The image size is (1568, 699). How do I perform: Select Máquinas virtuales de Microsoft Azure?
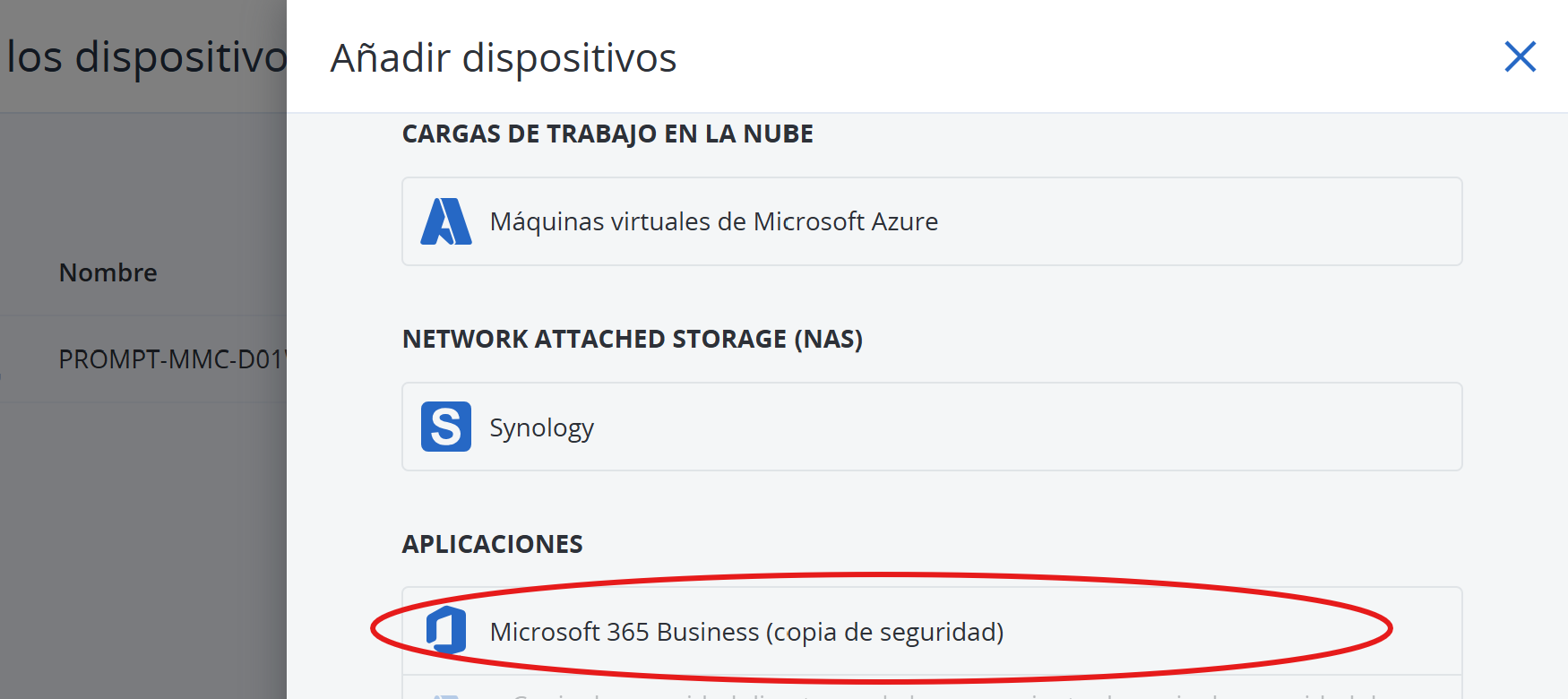click(713, 221)
